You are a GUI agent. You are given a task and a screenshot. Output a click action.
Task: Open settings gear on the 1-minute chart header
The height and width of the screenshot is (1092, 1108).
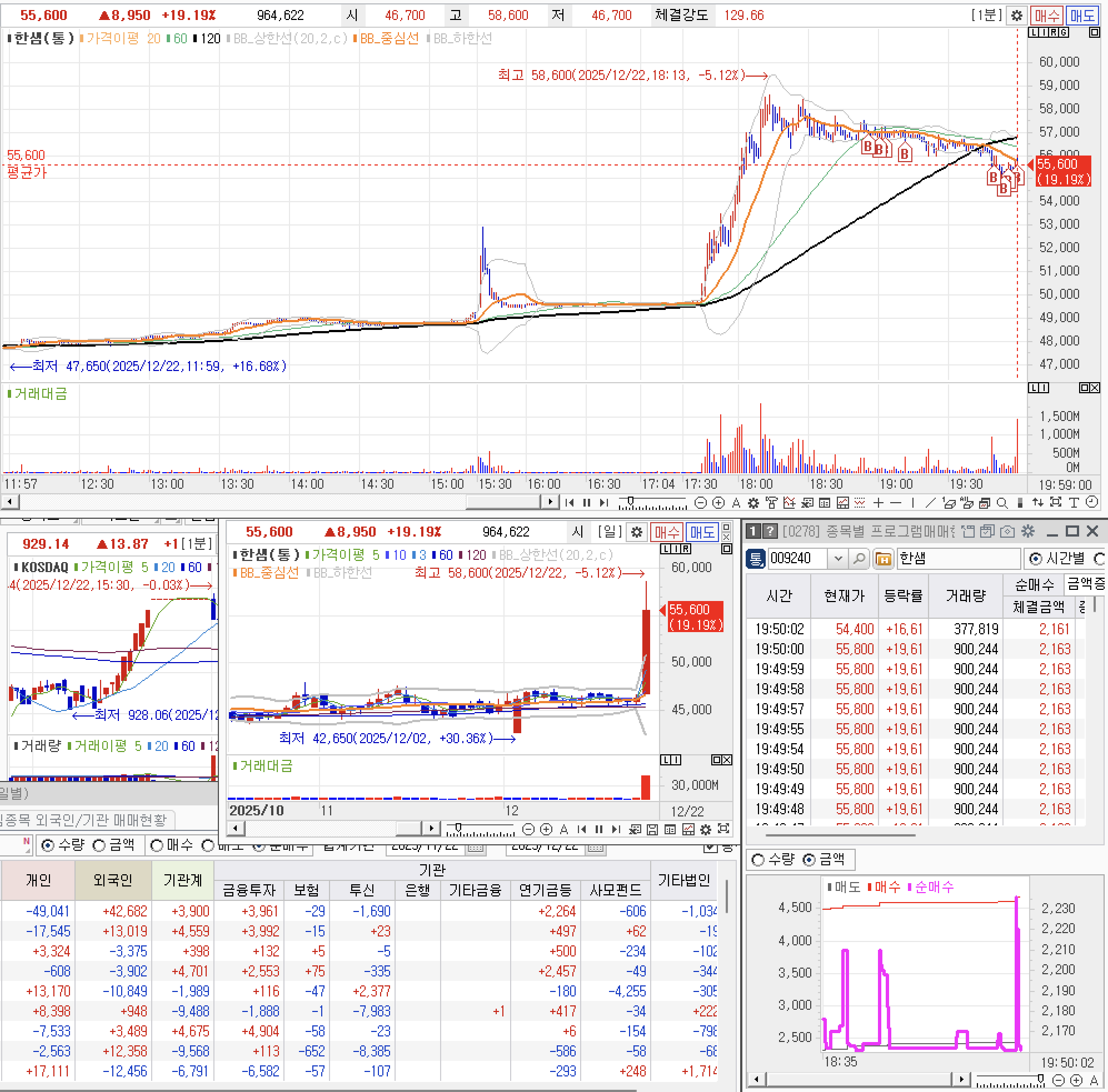[x=1016, y=16]
